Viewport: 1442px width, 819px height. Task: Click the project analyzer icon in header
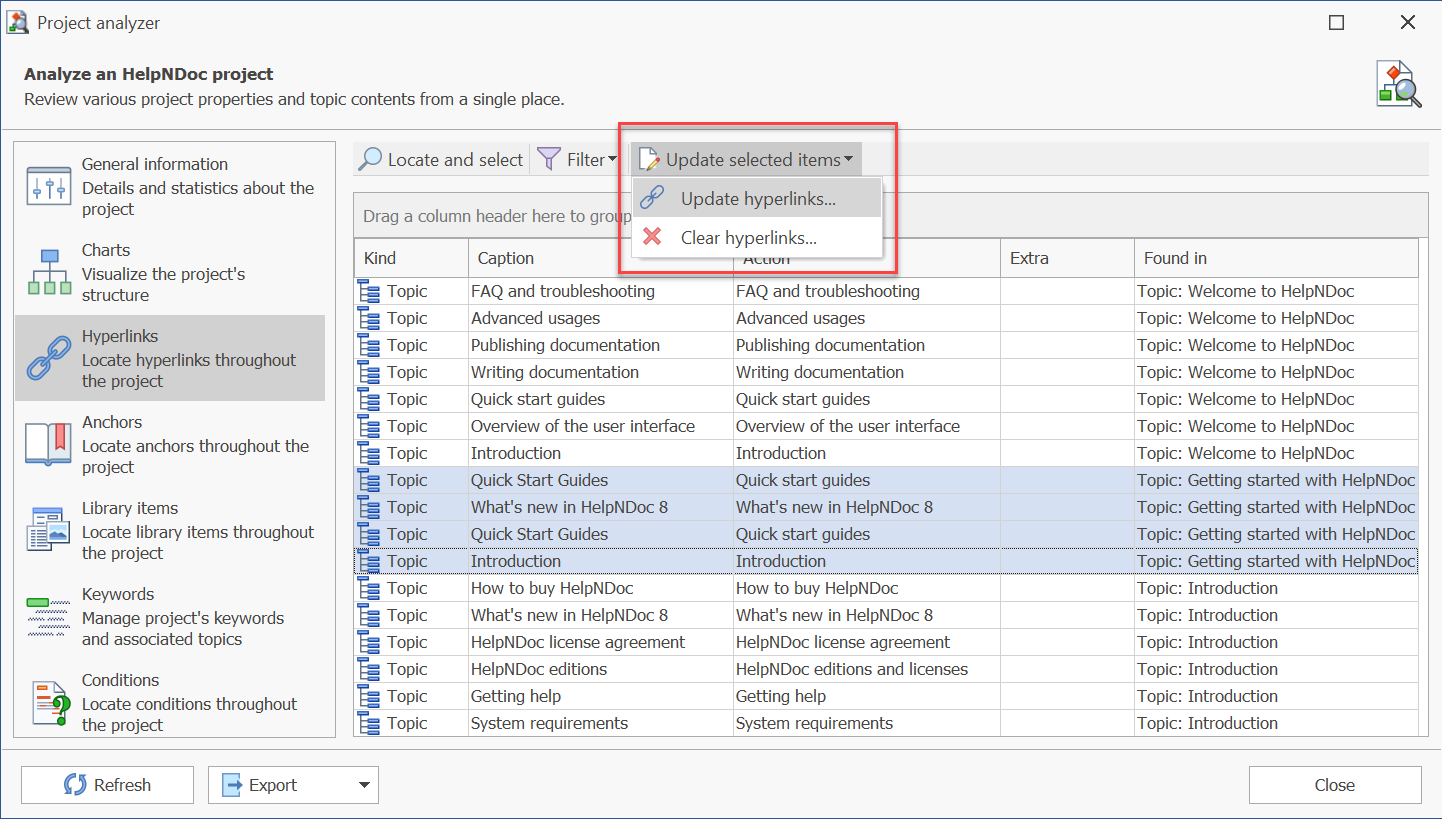point(1398,84)
